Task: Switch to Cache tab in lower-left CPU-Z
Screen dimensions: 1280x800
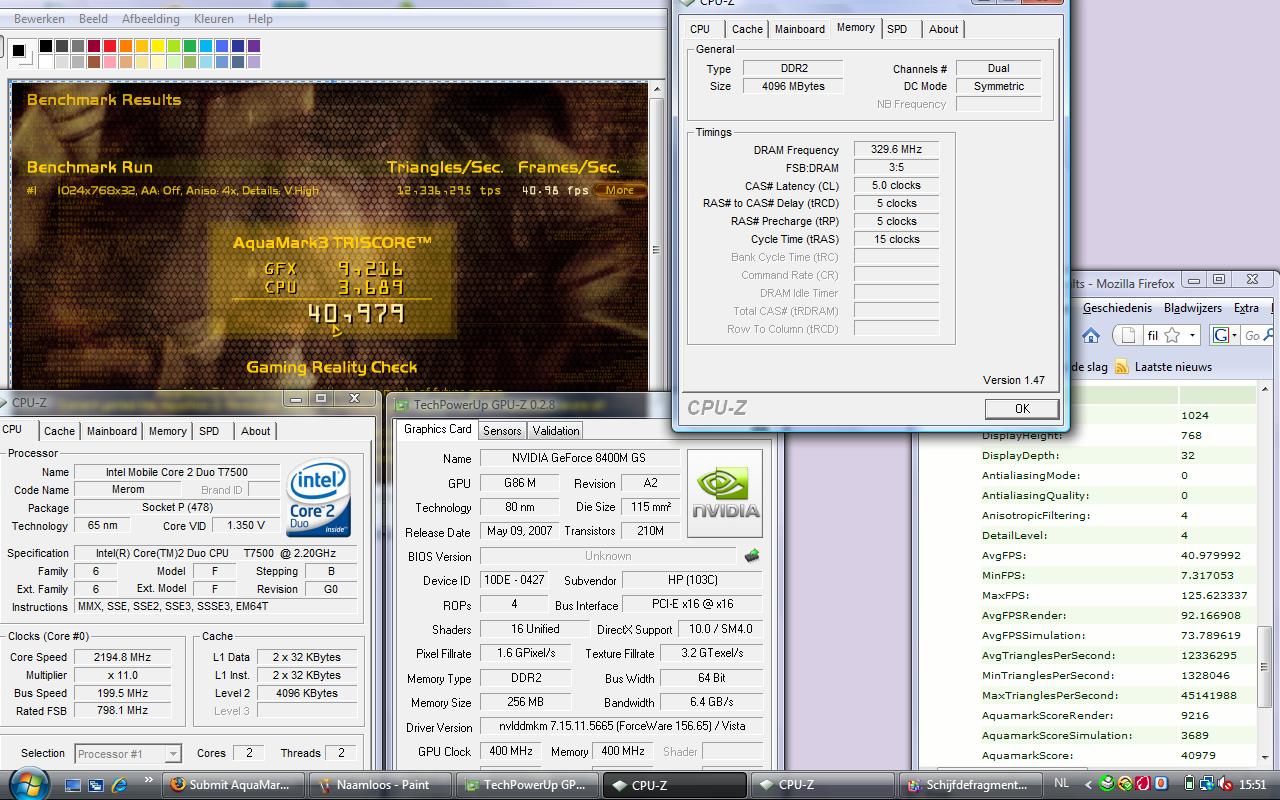Action: click(x=59, y=431)
